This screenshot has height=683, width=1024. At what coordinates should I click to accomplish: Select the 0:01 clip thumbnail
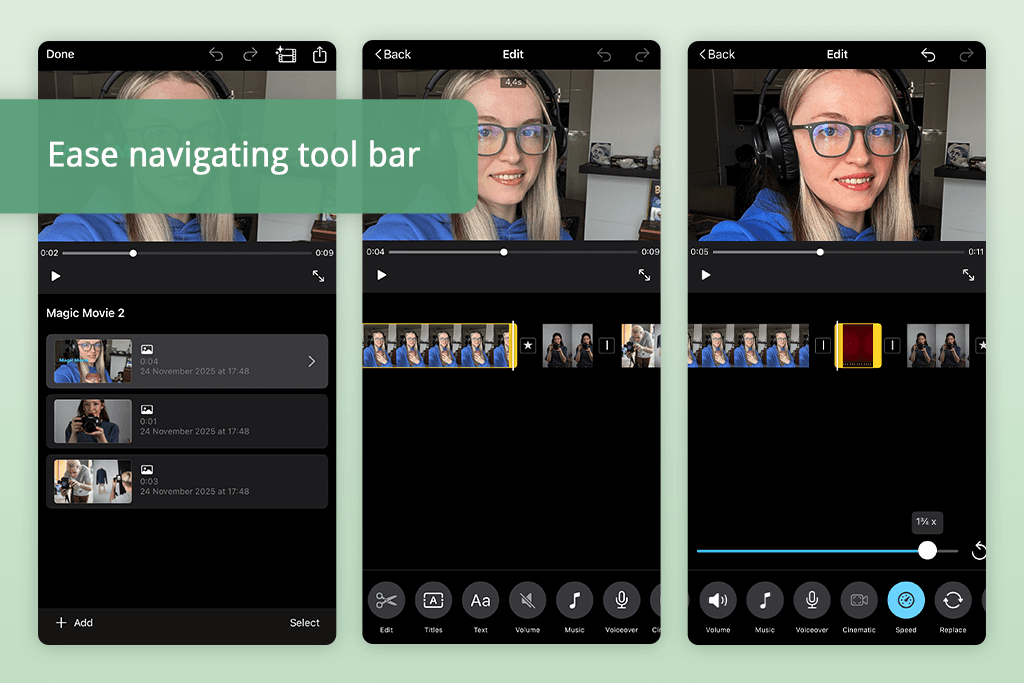(x=93, y=421)
